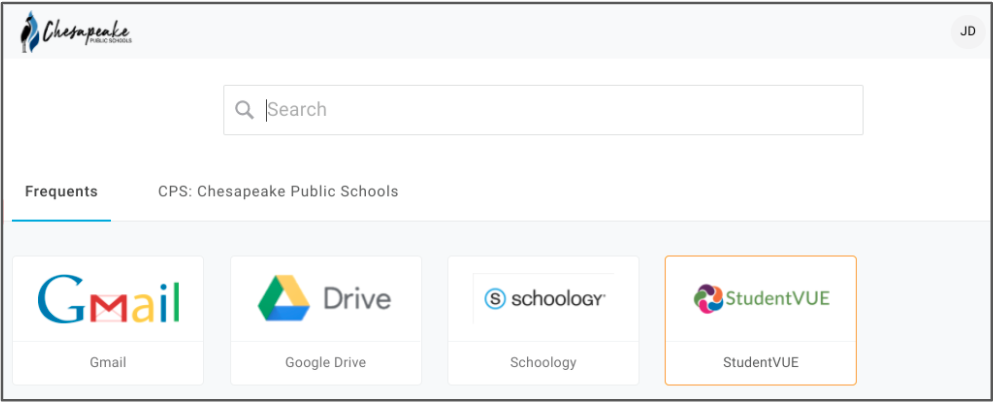Click the Schoology text label
The width and height of the screenshot is (995, 402).
543,363
